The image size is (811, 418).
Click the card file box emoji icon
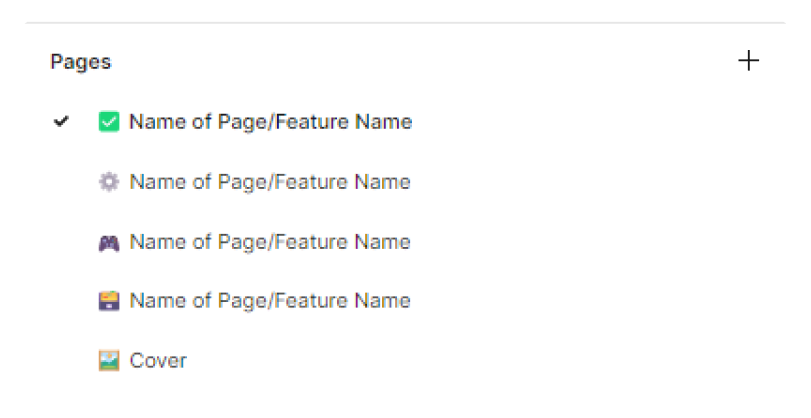tap(109, 301)
